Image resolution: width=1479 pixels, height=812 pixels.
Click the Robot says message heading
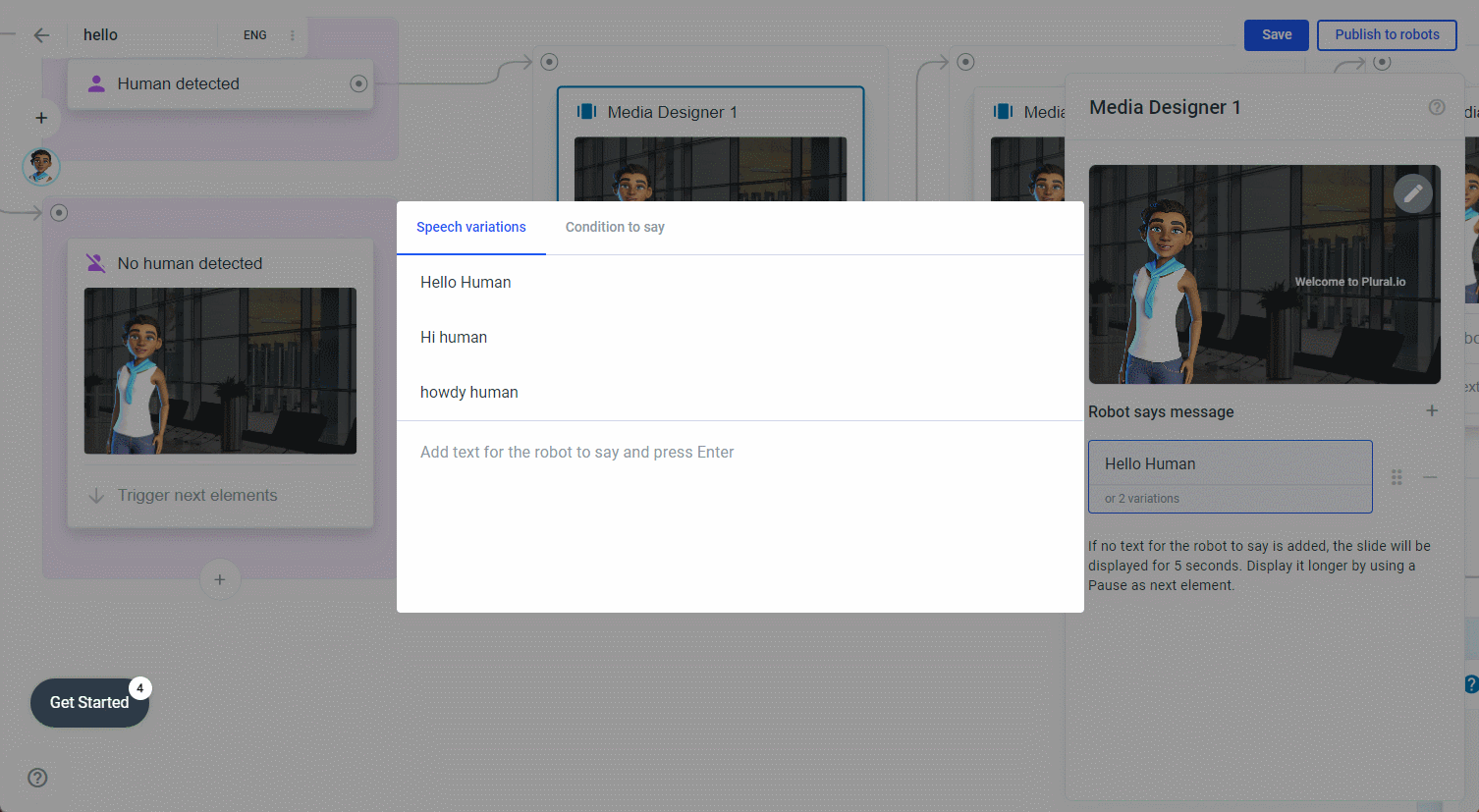pos(1161,412)
